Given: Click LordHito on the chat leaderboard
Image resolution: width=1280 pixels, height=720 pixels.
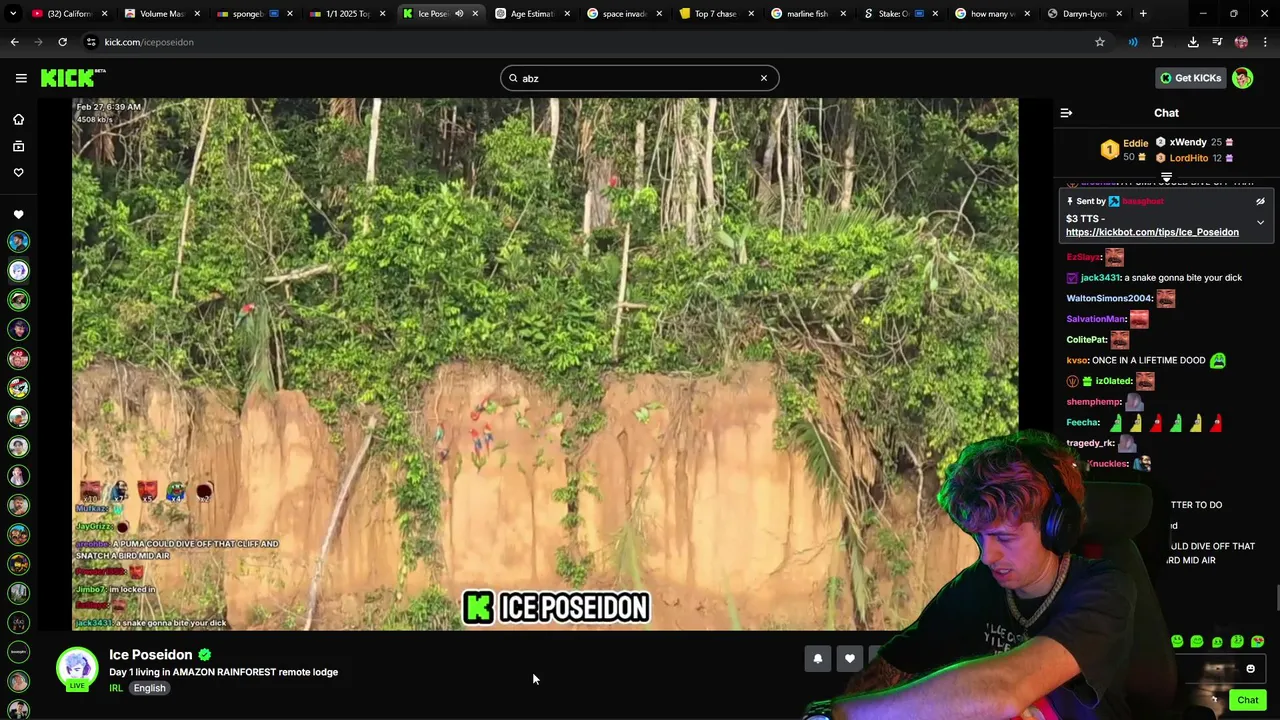Looking at the screenshot, I should click(x=1189, y=158).
